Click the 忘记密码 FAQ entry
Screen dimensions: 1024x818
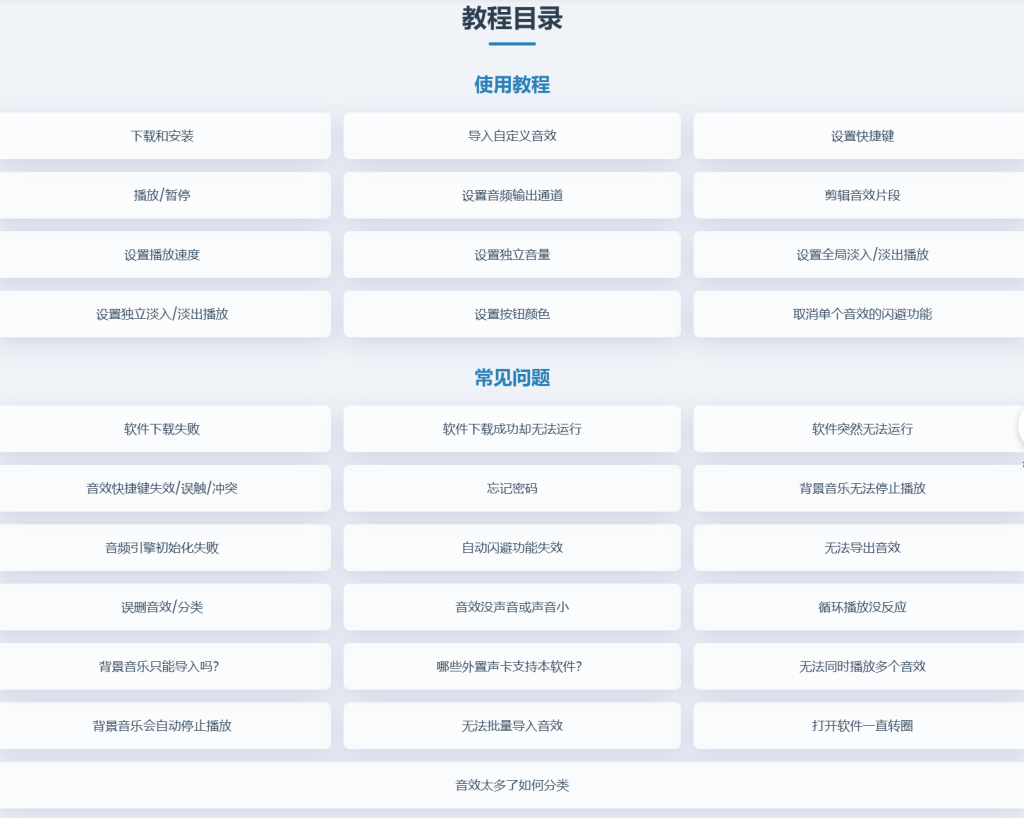pos(512,489)
